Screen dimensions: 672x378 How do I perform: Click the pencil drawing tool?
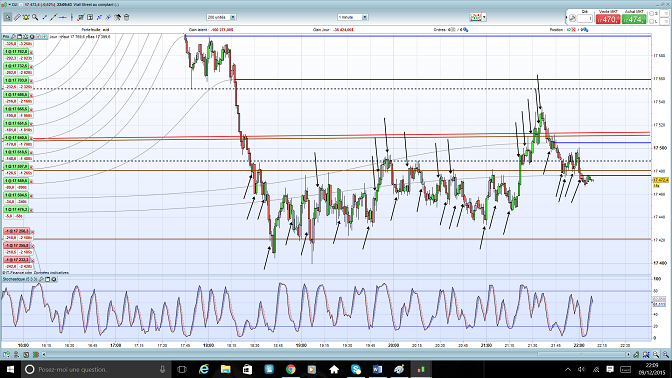(x=17, y=17)
